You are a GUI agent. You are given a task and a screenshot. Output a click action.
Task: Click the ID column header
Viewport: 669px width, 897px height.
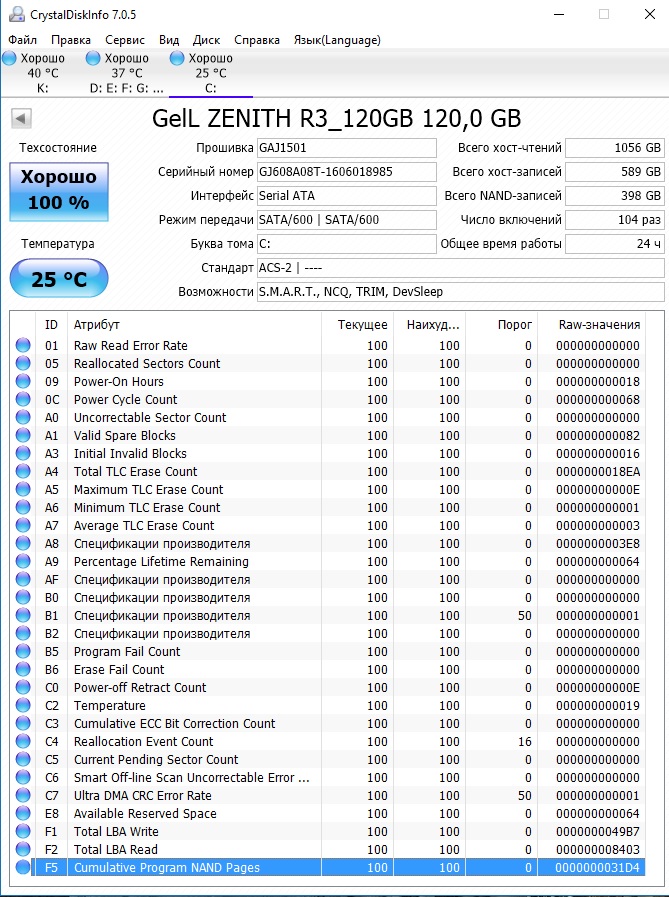point(52,324)
